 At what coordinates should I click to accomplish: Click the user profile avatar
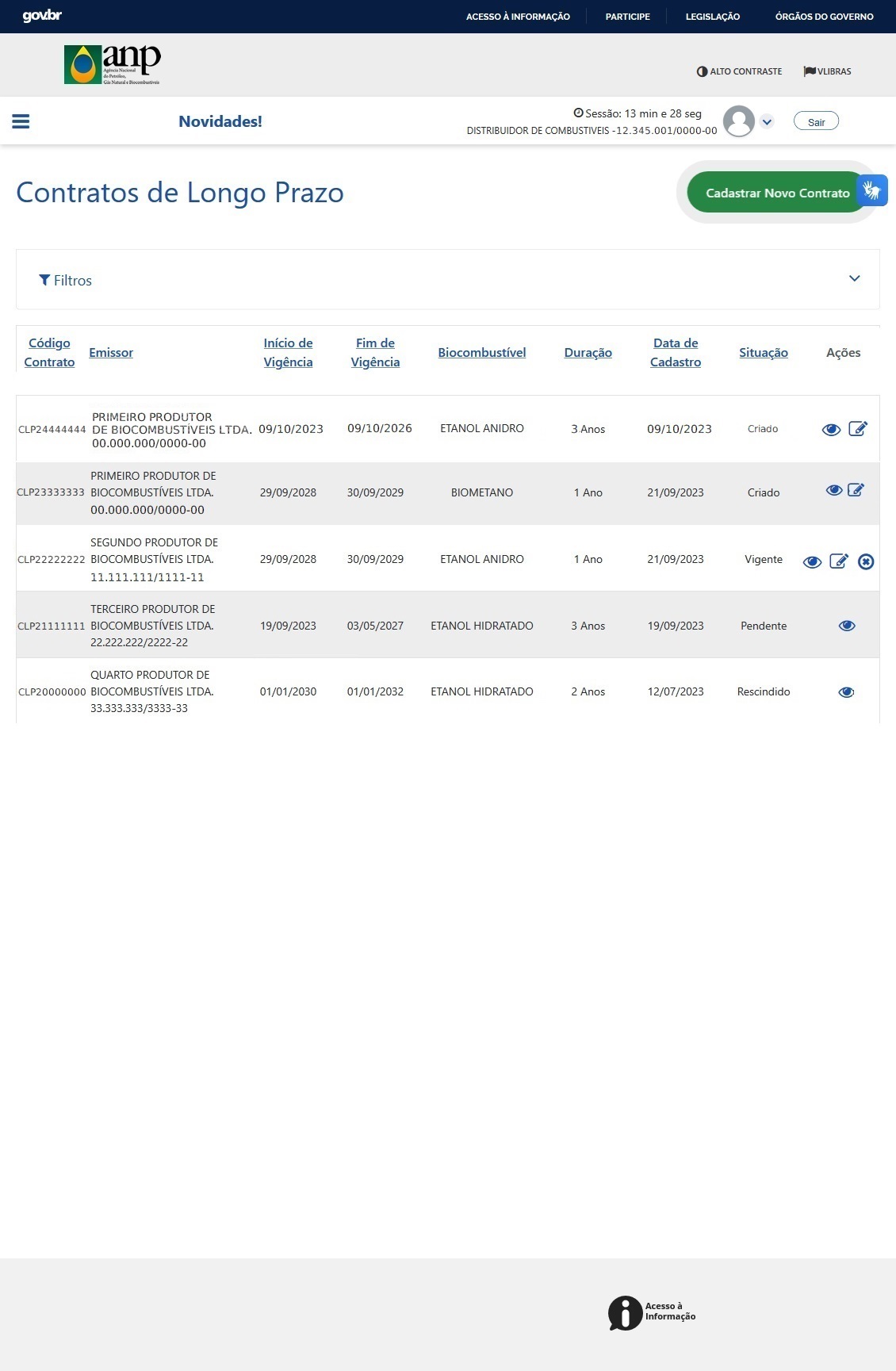click(739, 121)
